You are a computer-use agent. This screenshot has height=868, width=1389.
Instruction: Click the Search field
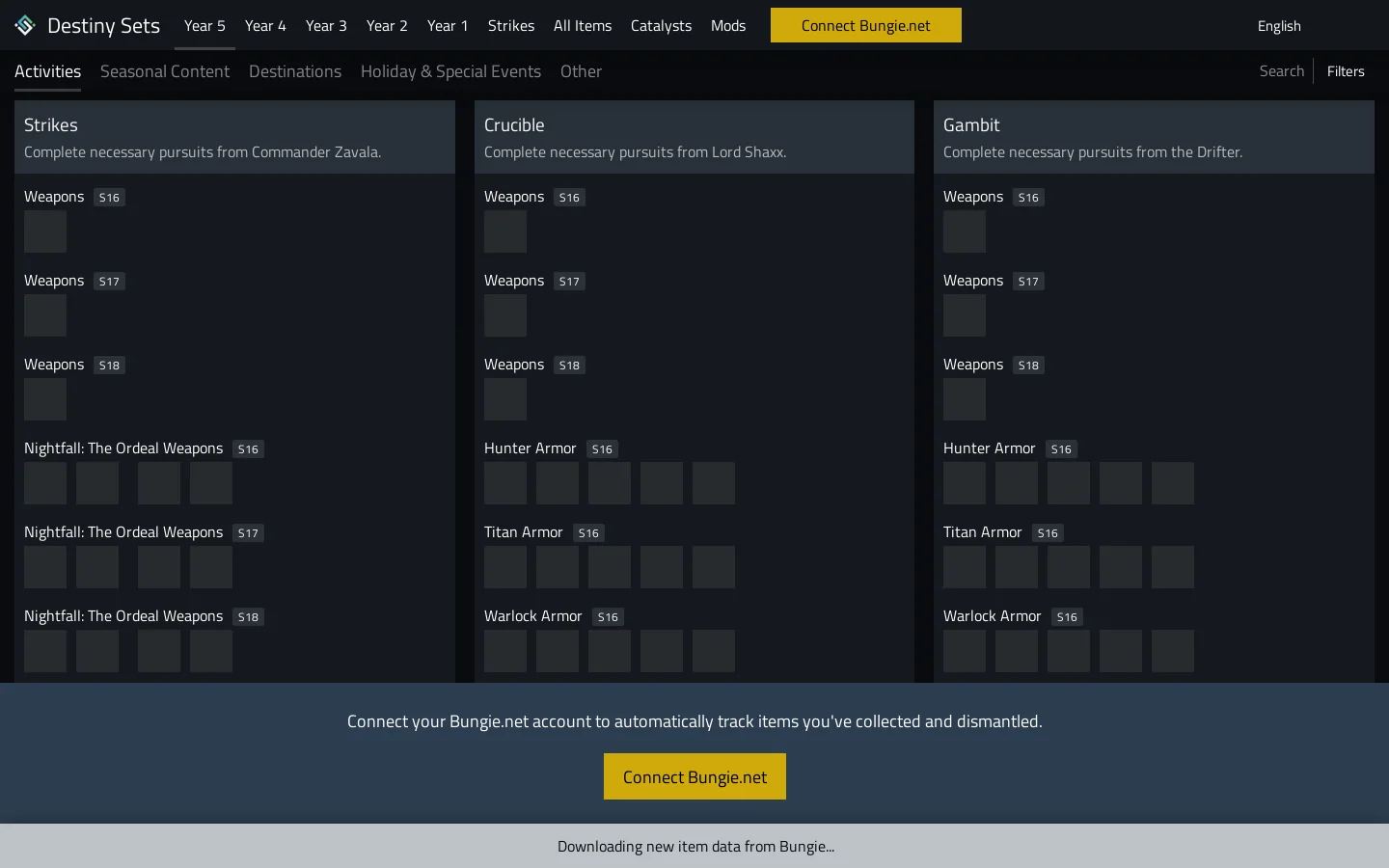1281,70
